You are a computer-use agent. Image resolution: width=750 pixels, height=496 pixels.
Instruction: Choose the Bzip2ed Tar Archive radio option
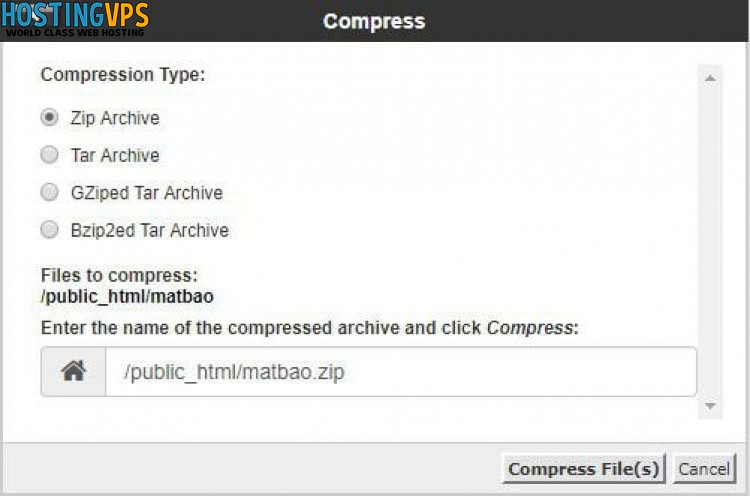click(49, 229)
